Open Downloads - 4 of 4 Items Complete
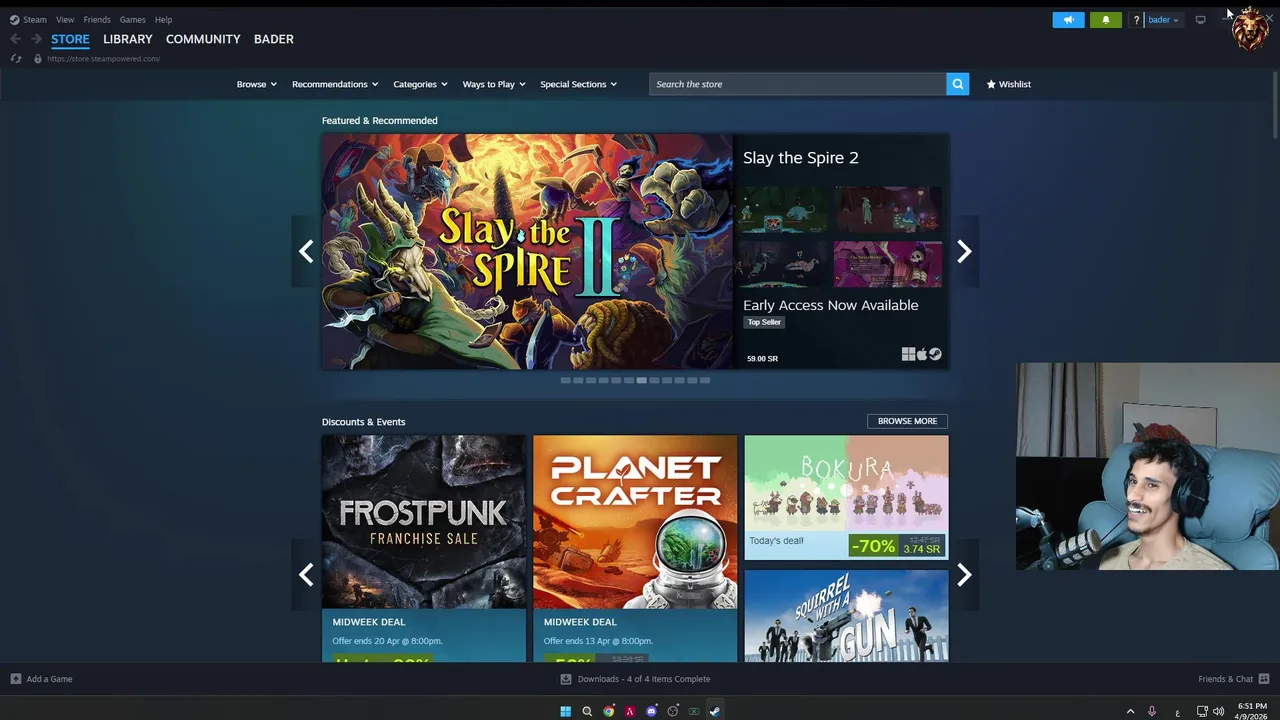1280x720 pixels. [x=644, y=679]
